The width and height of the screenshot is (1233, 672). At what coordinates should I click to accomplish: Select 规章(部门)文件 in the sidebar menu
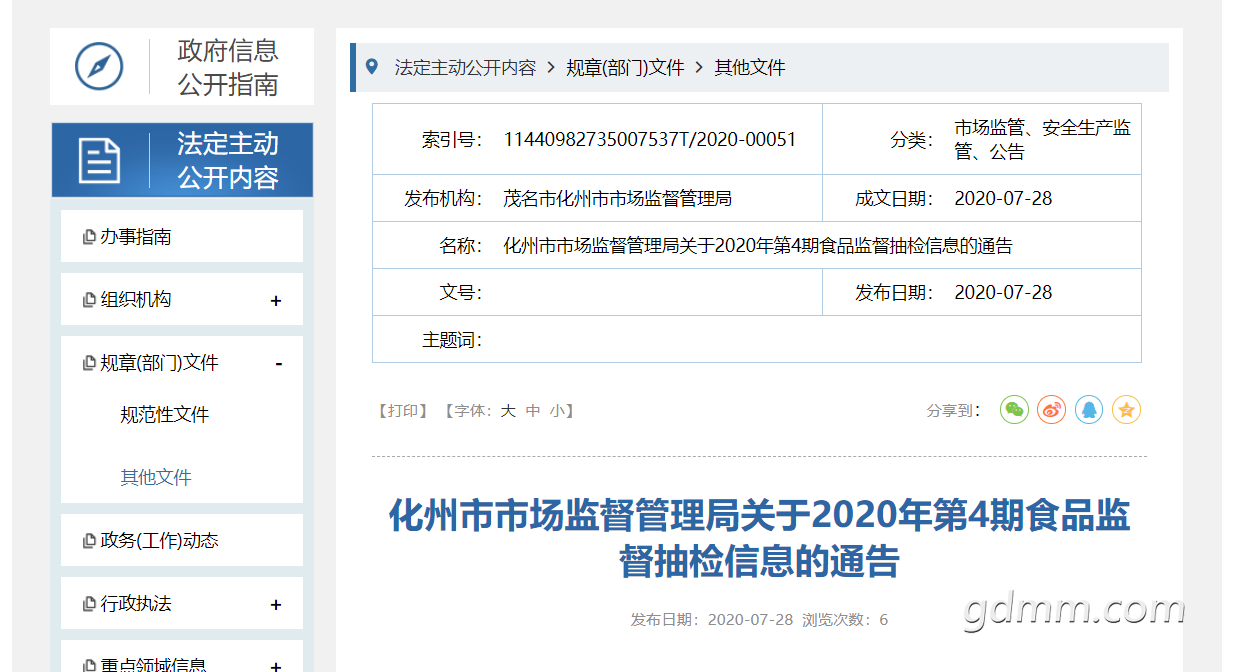[159, 363]
